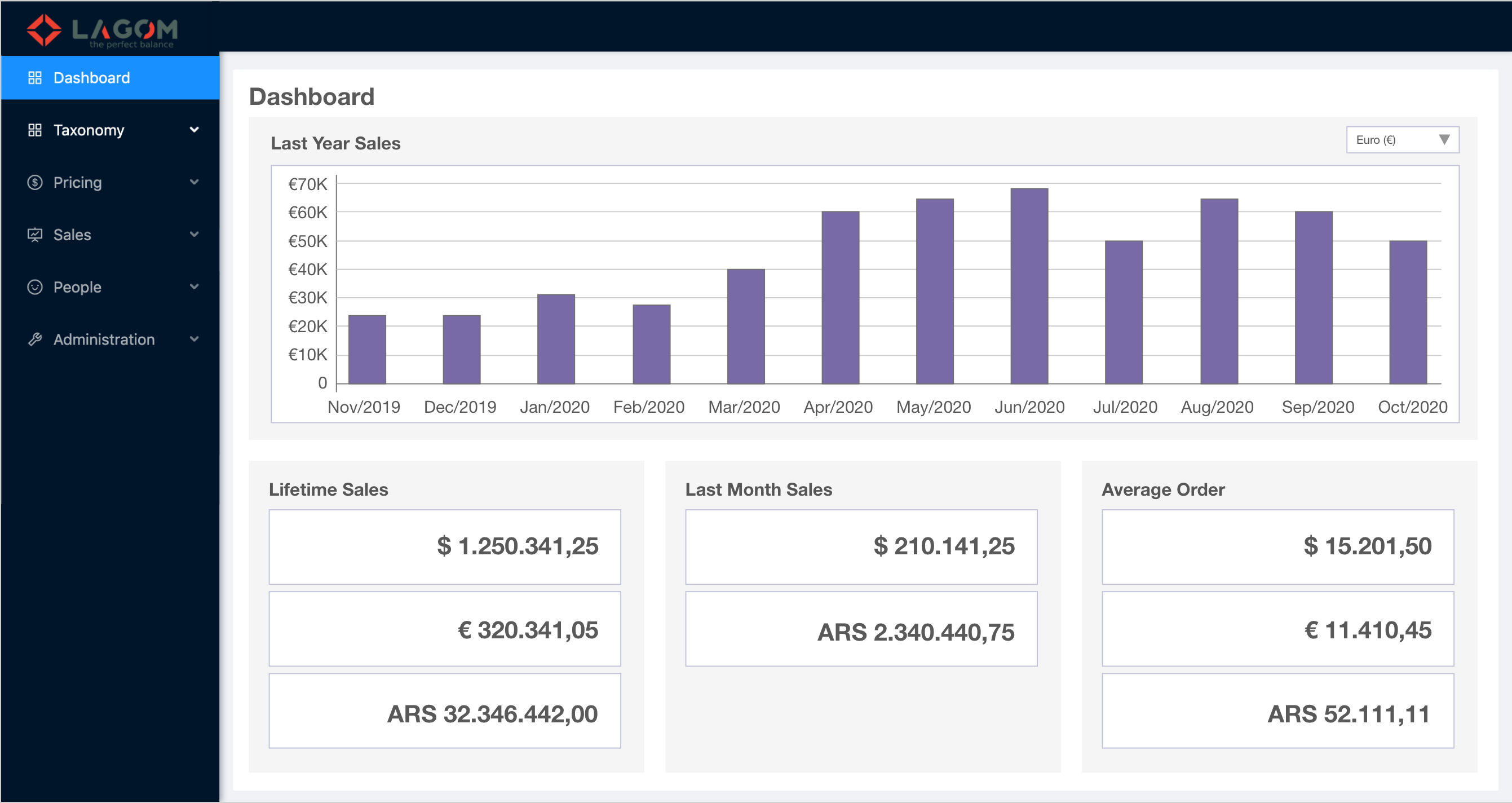The image size is (1512, 803).
Task: Select the Administration wrench icon
Action: coord(35,339)
